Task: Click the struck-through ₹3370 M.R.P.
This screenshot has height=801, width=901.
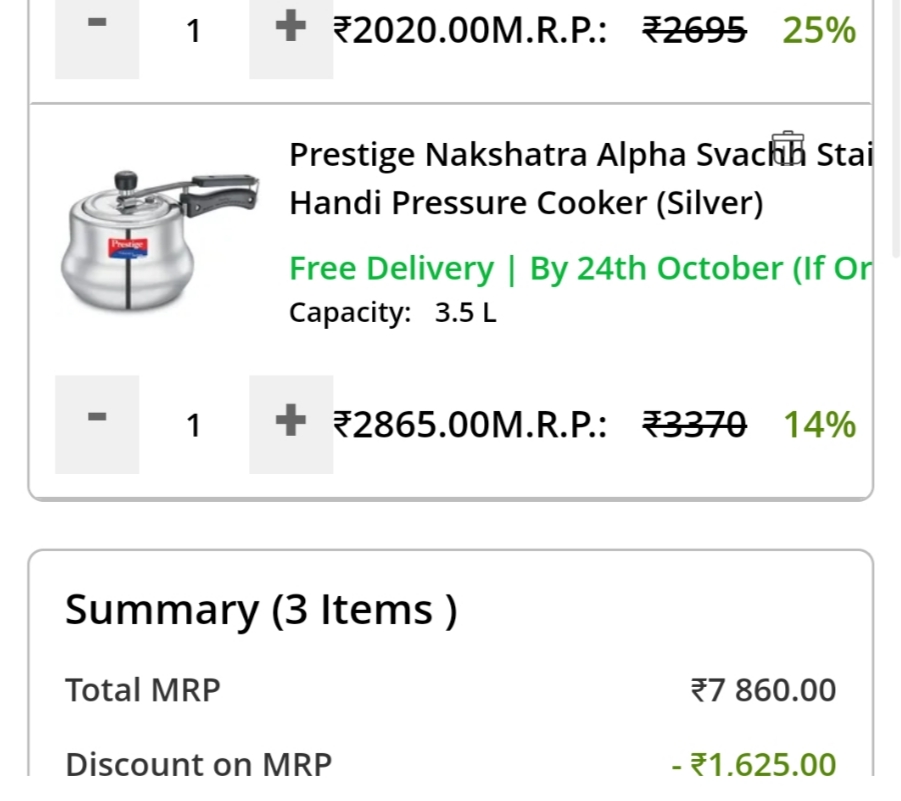Action: click(x=694, y=425)
